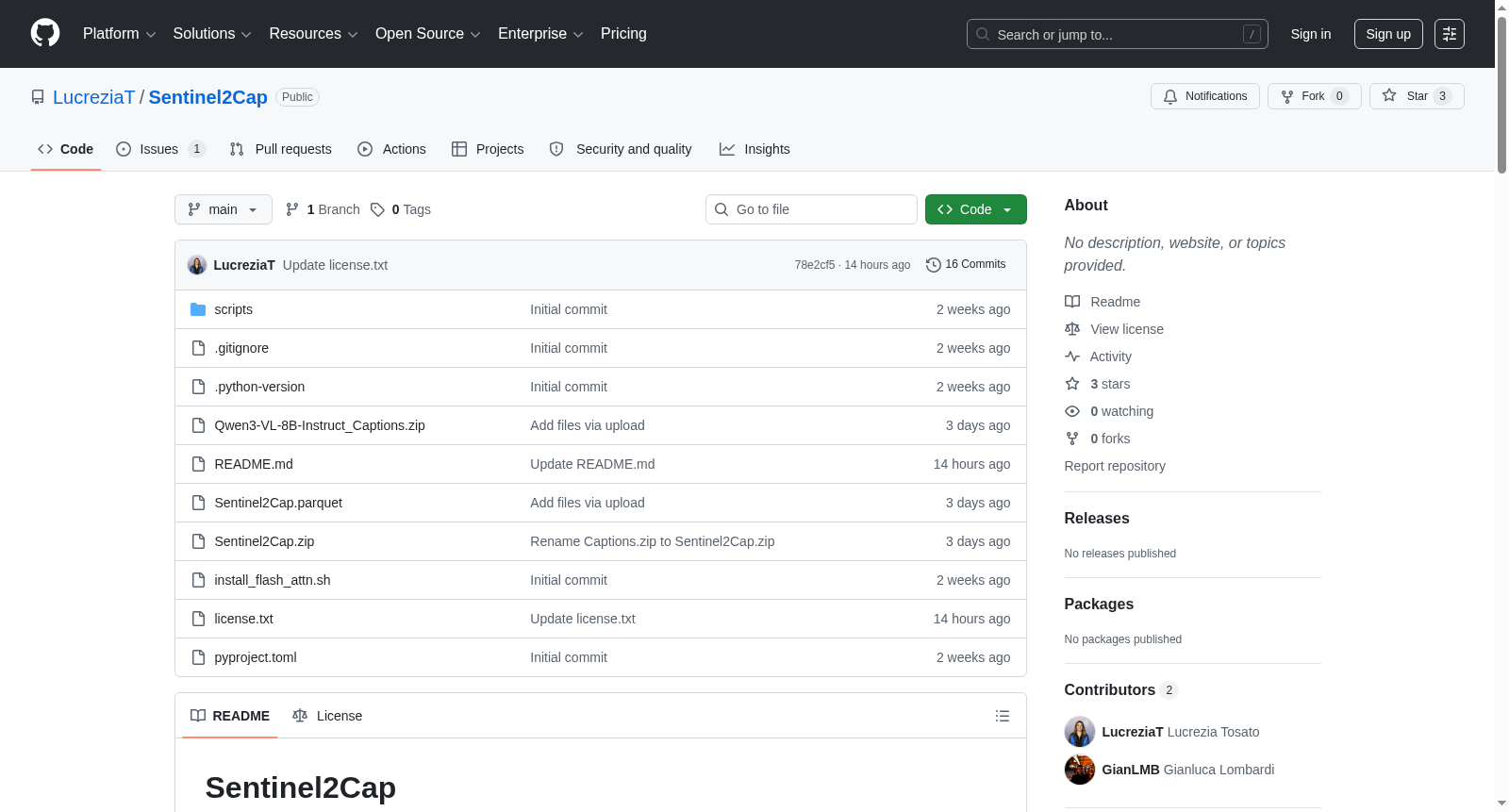Viewport: 1509px width, 812px height.
Task: Open the 16 Commits history link
Action: (966, 265)
